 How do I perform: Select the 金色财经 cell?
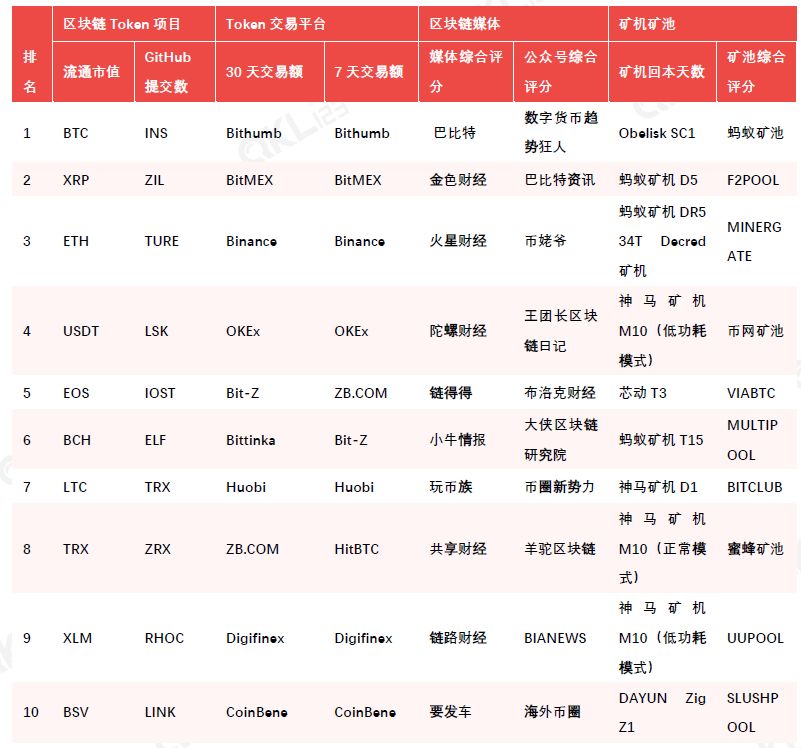pyautogui.click(x=458, y=180)
